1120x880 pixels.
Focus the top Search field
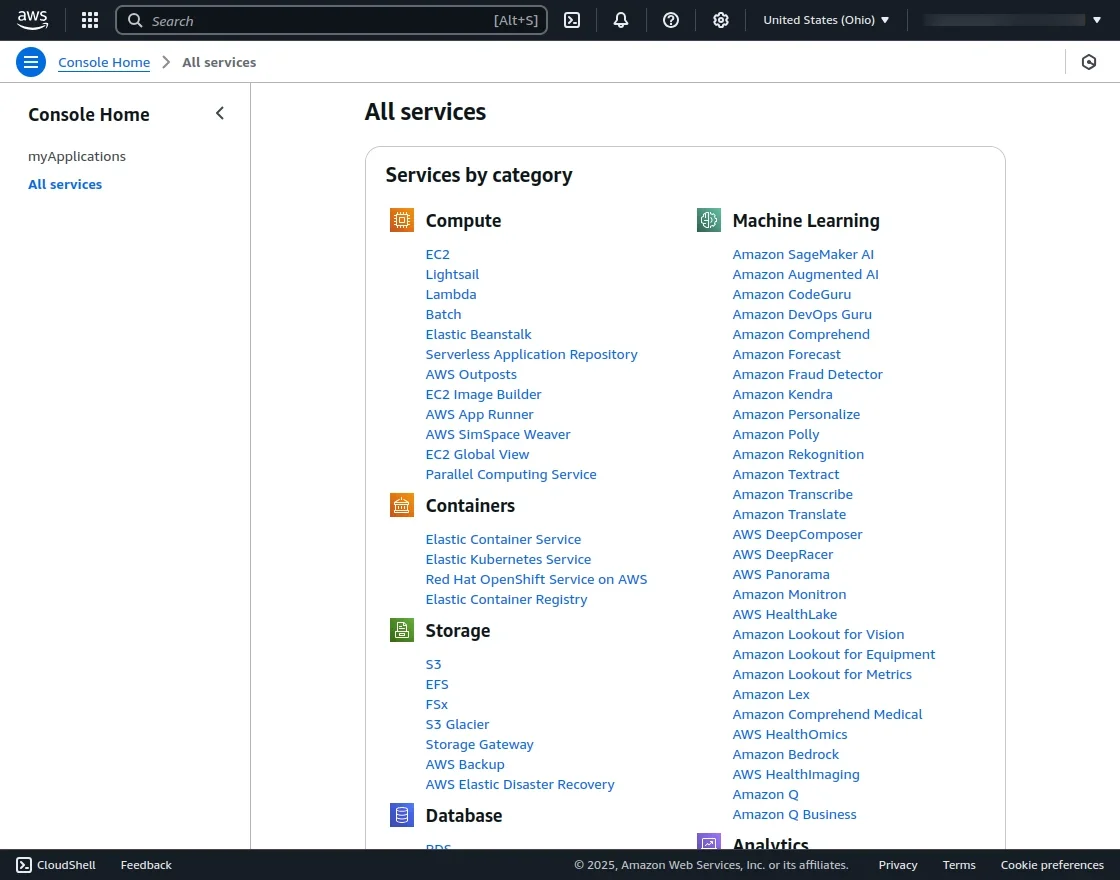[331, 20]
